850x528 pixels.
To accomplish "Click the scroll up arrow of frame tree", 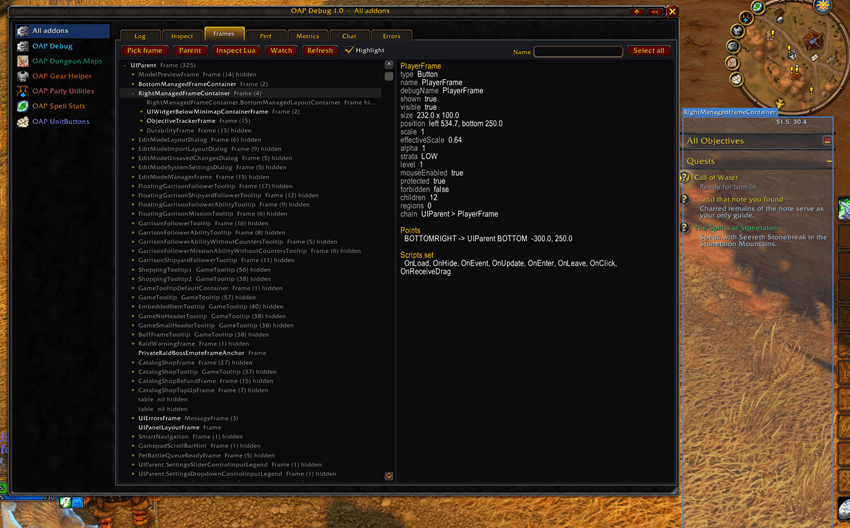I will pyautogui.click(x=389, y=65).
